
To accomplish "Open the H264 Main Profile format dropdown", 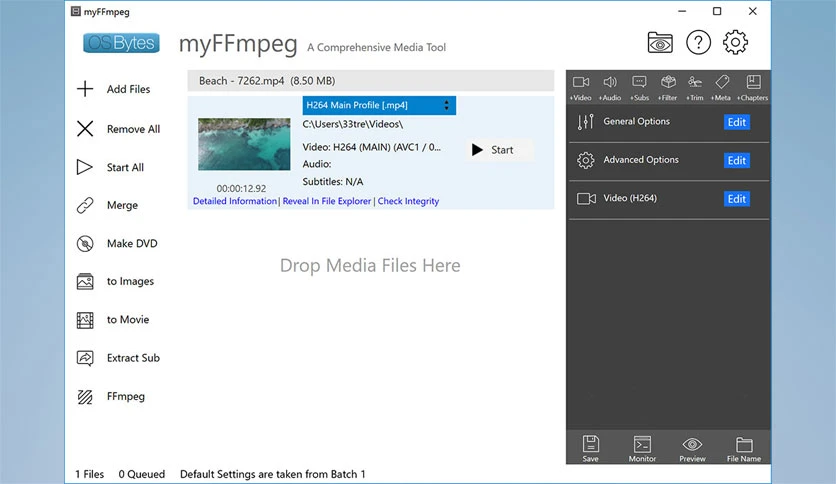I will 379,106.
